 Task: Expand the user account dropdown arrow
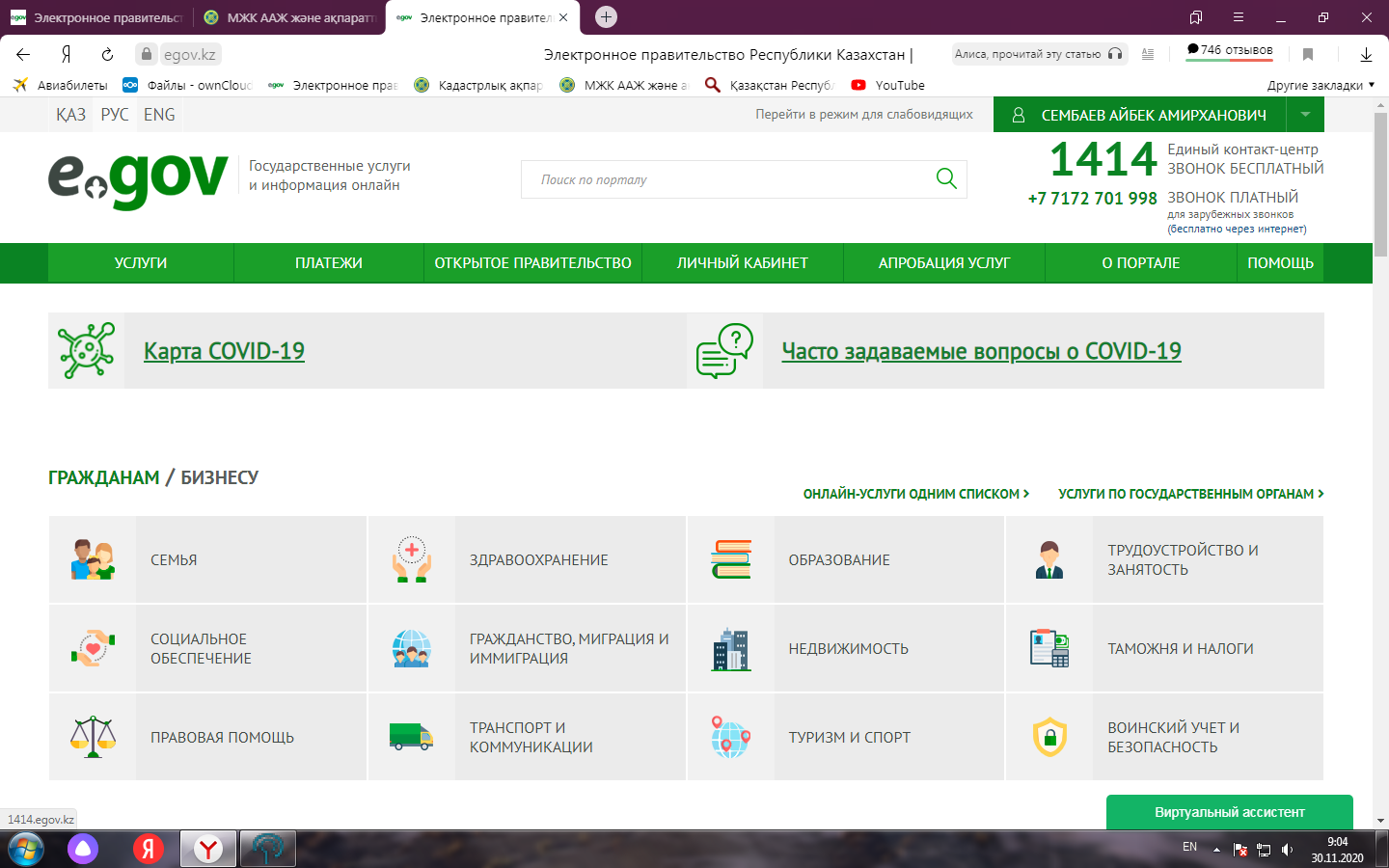(1305, 115)
